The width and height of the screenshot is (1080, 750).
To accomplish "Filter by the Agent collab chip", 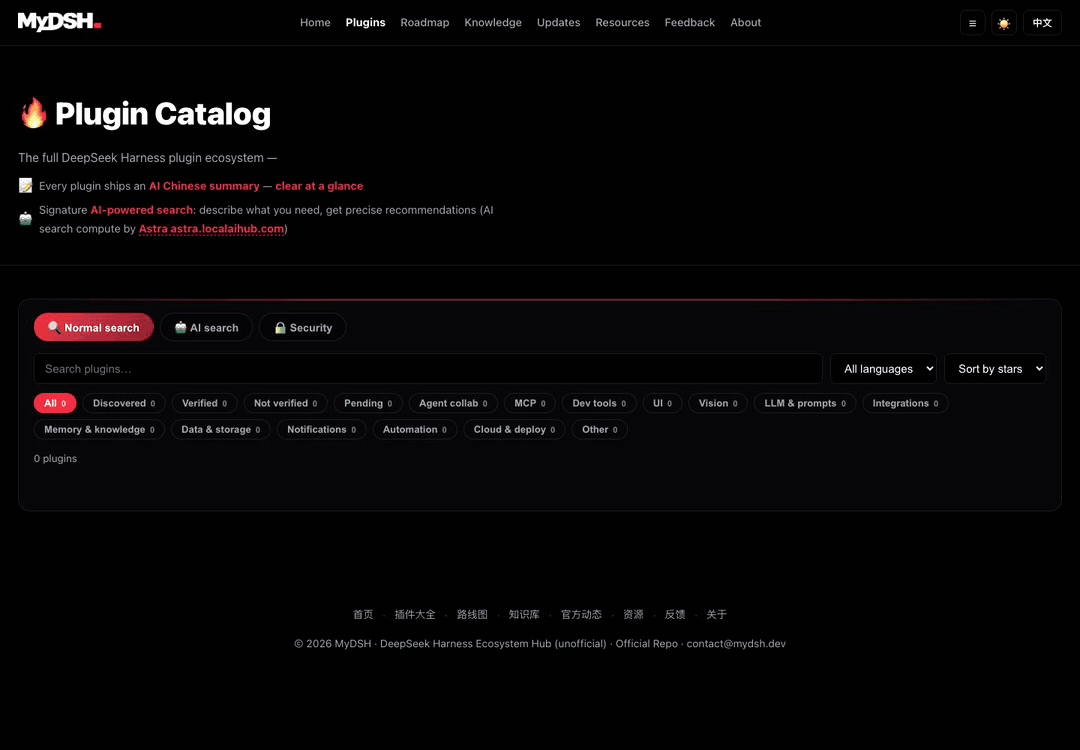I will pos(453,403).
